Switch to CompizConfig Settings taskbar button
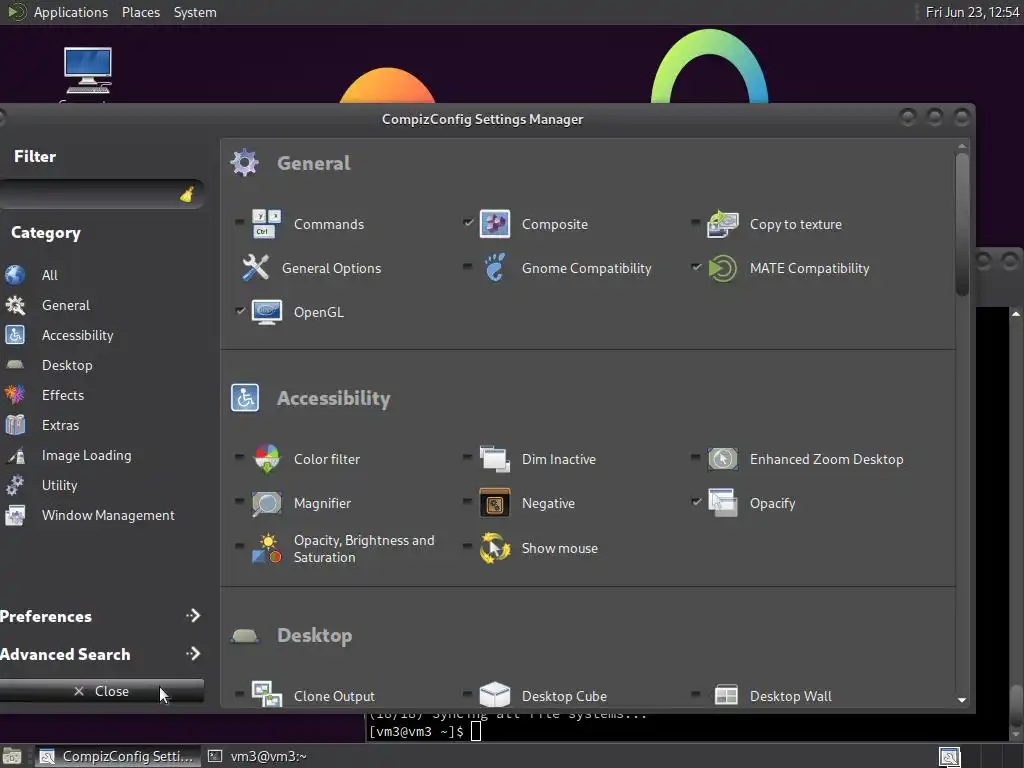The image size is (1024, 768). 118,756
